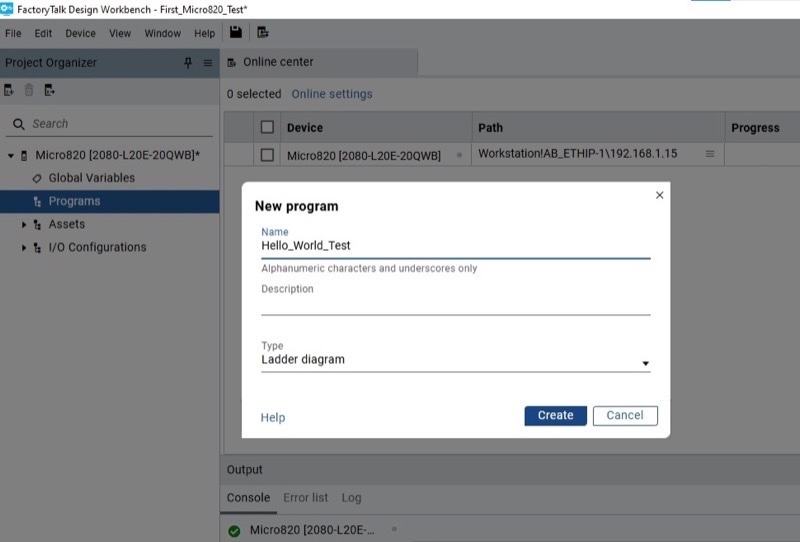Image resolution: width=800 pixels, height=542 pixels.
Task: Open Project Organizer hamburger menu
Action: [208, 63]
